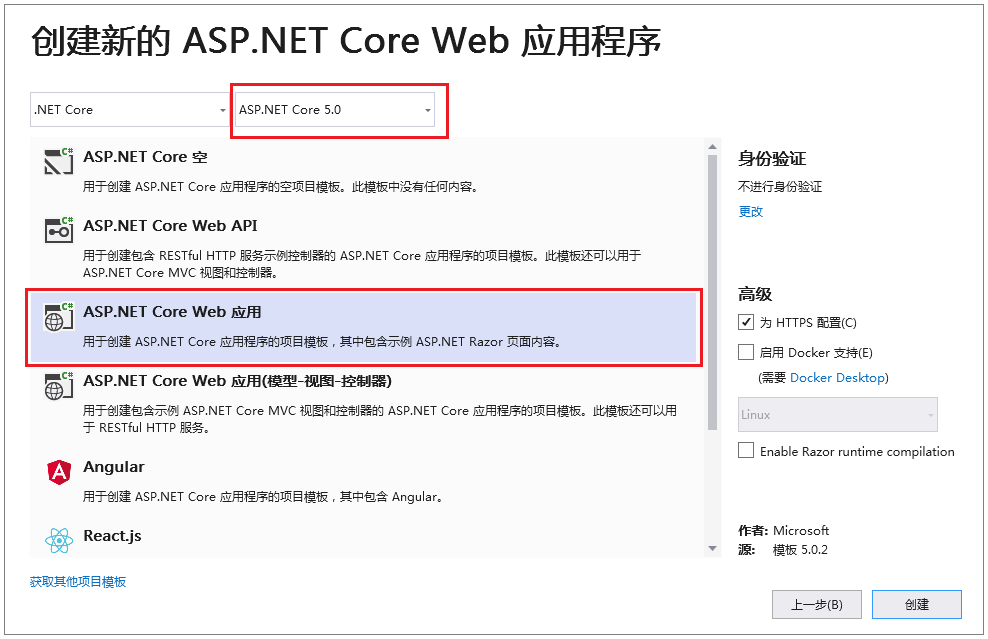
Task: Open the disabled Linux OS dropdown
Action: click(838, 414)
